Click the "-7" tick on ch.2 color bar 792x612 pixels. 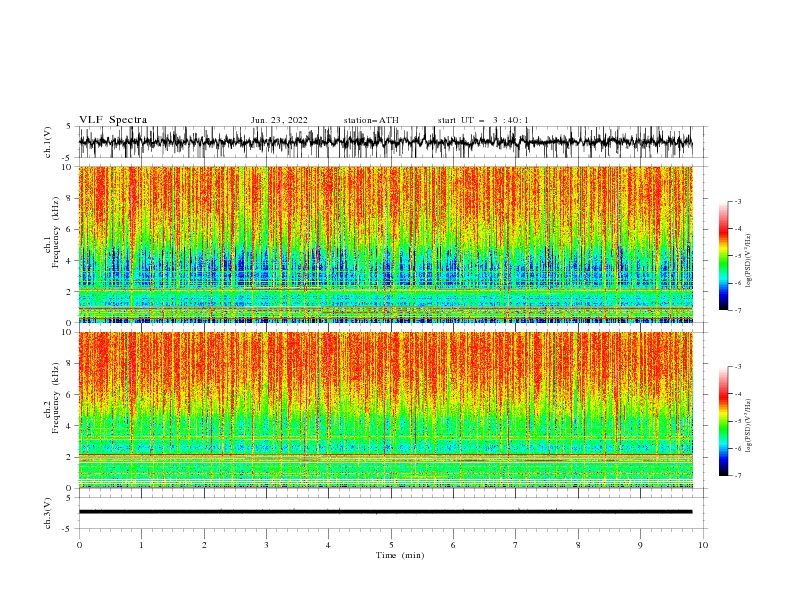tap(737, 476)
